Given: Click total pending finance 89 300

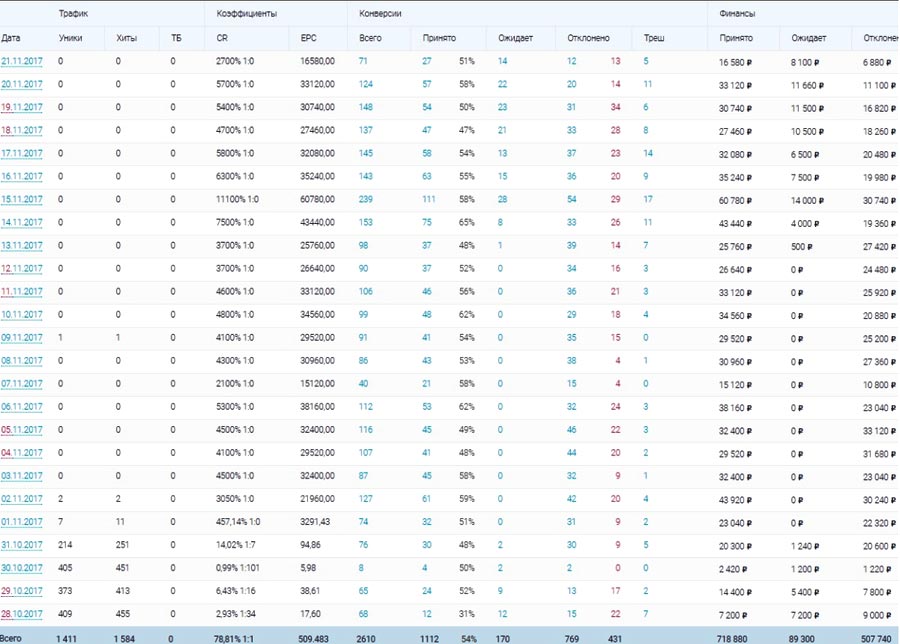Looking at the screenshot, I should coord(802,638).
